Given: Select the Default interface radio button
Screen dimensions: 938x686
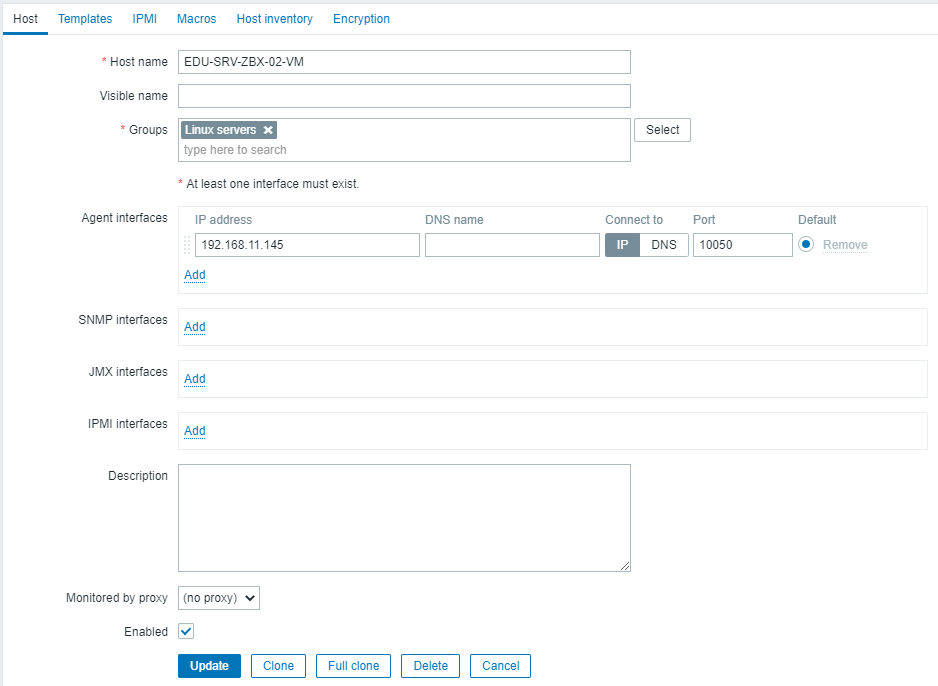Looking at the screenshot, I should tap(806, 245).
